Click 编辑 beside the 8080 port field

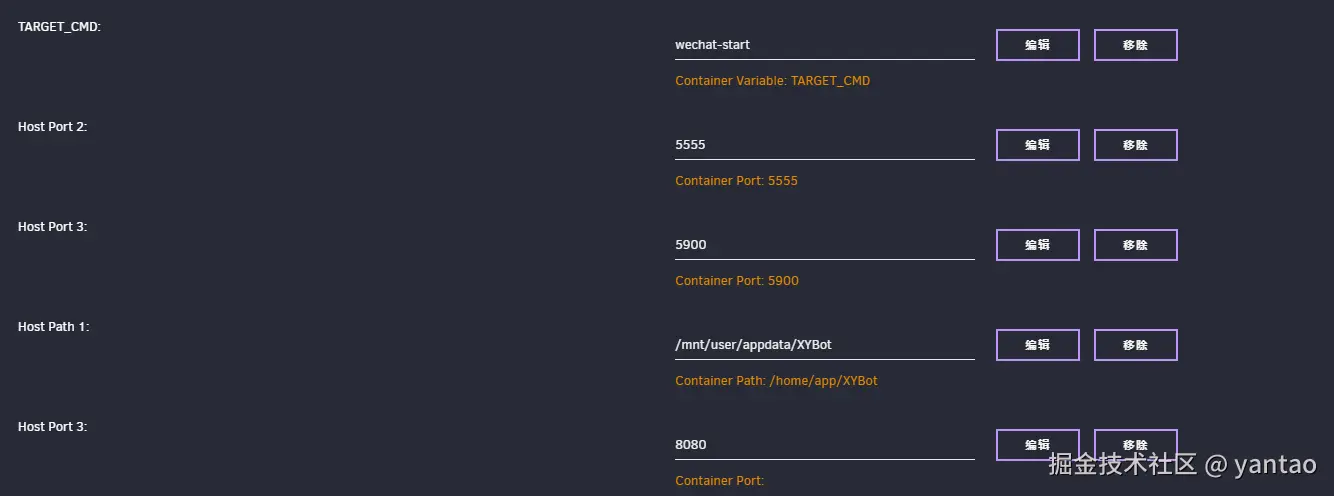(1037, 444)
